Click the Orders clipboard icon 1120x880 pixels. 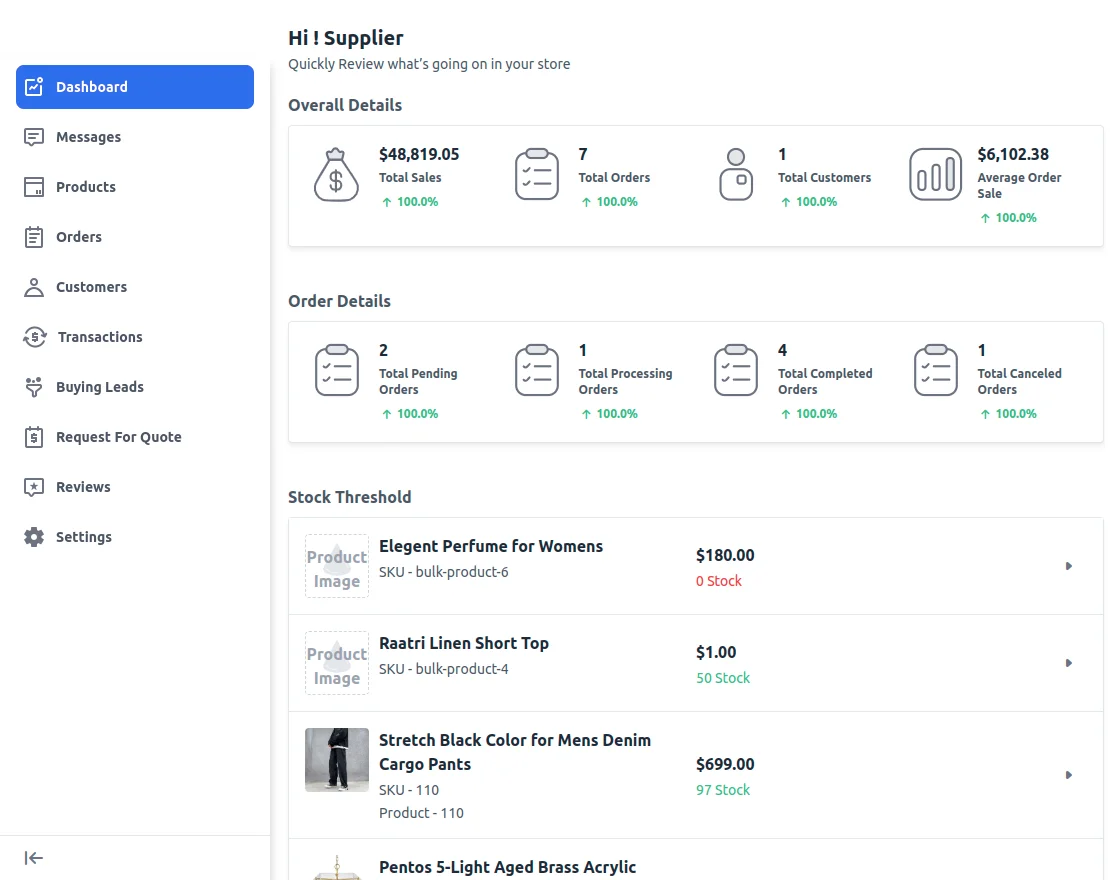[x=33, y=236]
